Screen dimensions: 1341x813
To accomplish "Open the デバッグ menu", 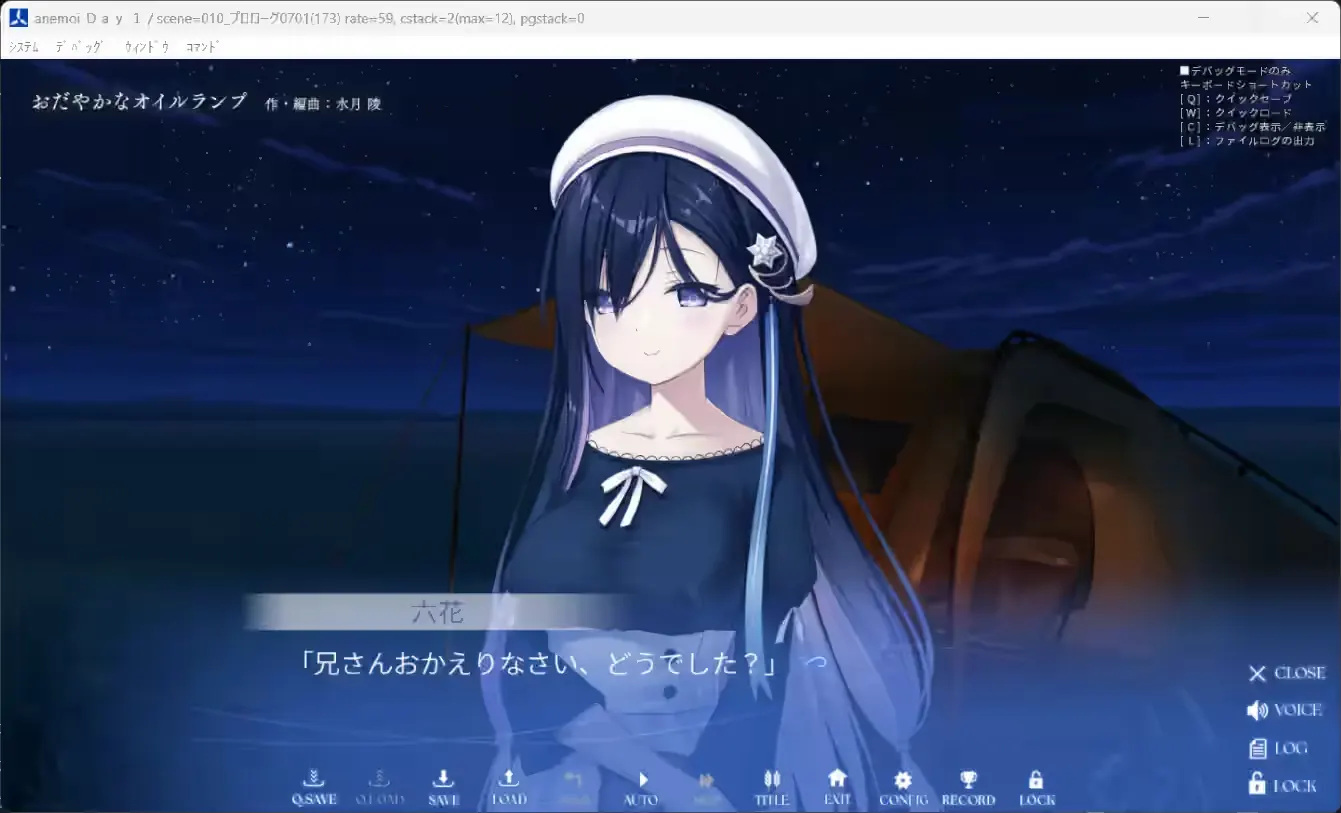I will [79, 47].
